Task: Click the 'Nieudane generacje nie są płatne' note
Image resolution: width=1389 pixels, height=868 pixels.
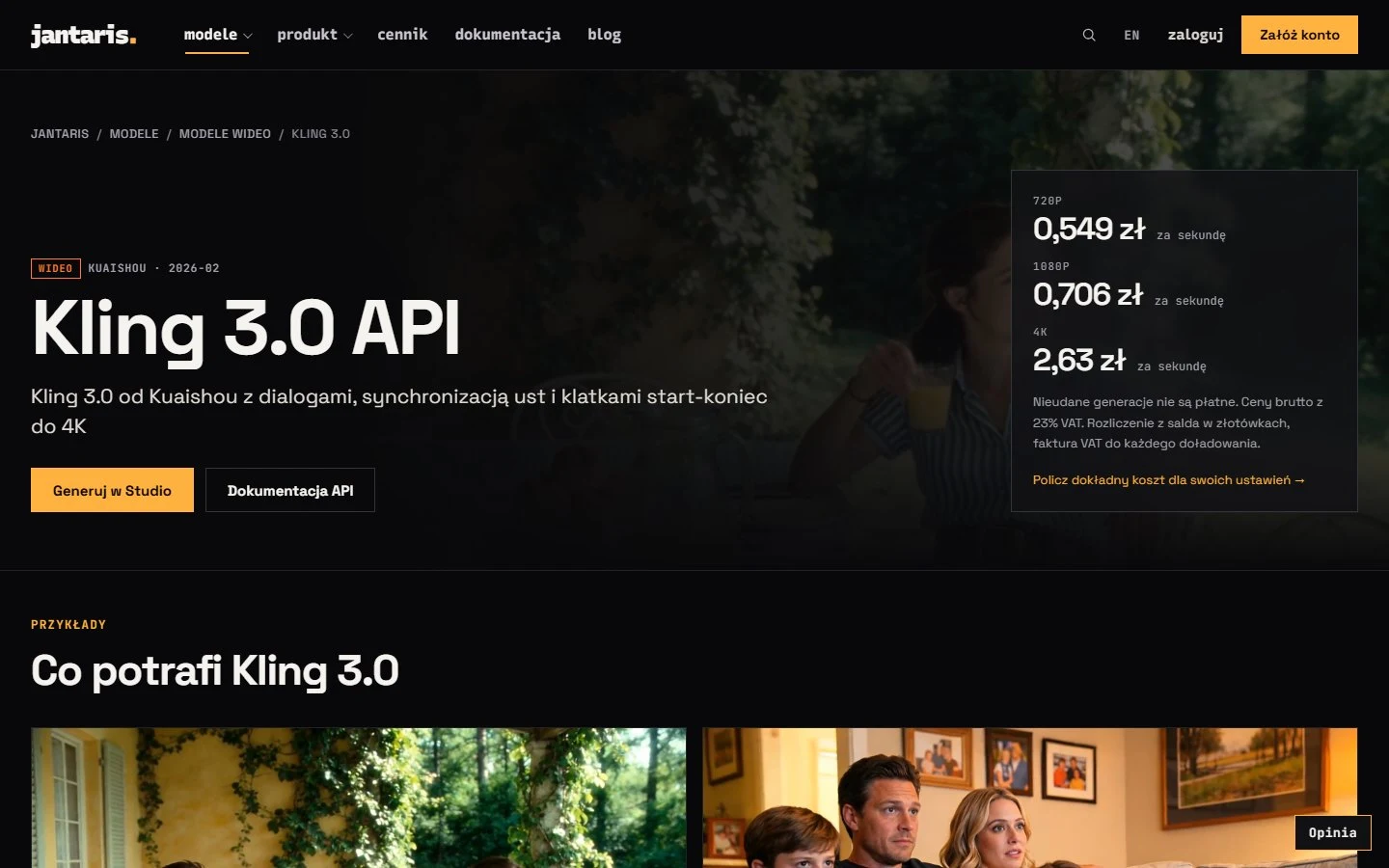Action: point(1178,422)
